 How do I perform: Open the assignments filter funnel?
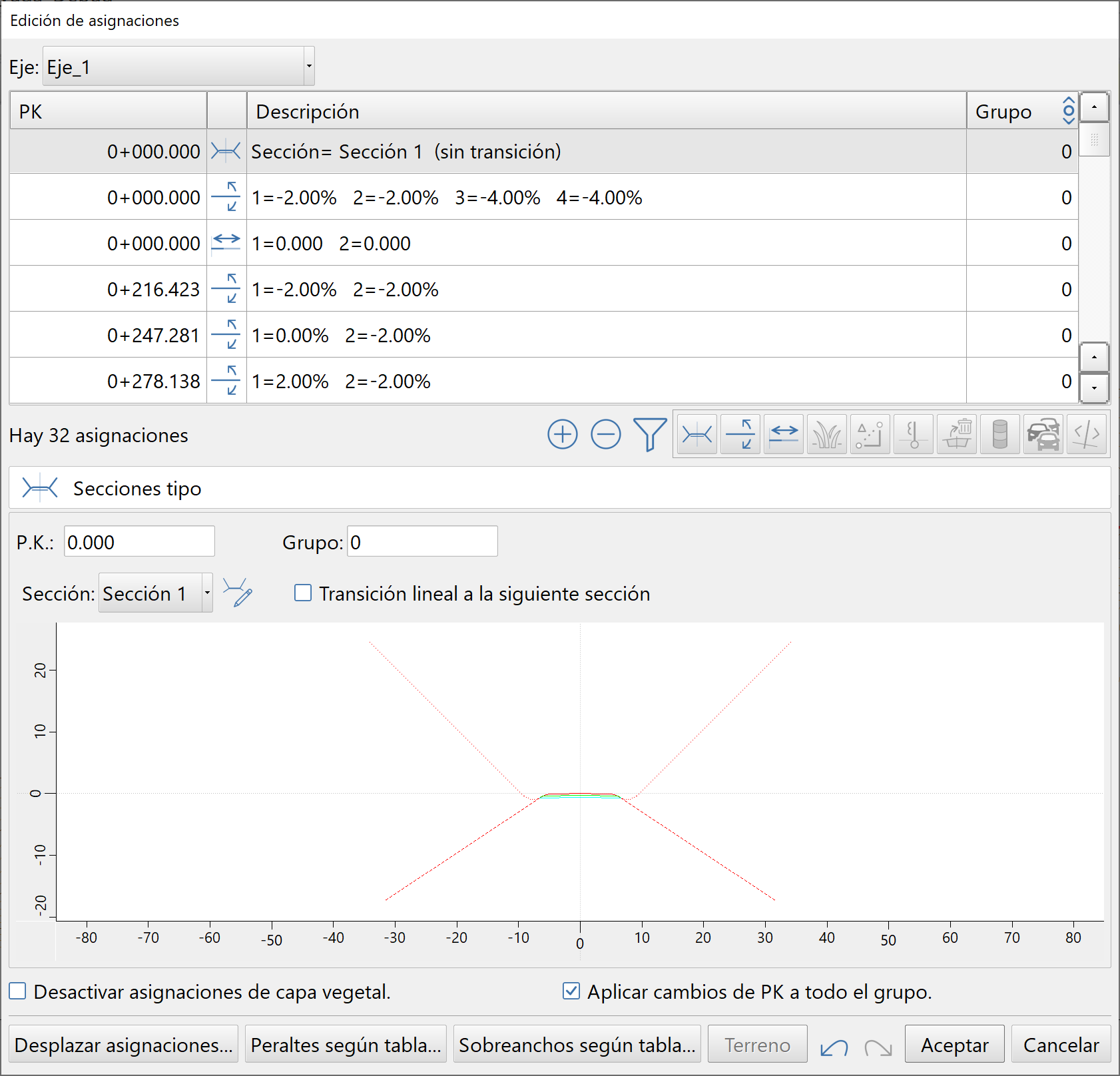click(x=649, y=435)
